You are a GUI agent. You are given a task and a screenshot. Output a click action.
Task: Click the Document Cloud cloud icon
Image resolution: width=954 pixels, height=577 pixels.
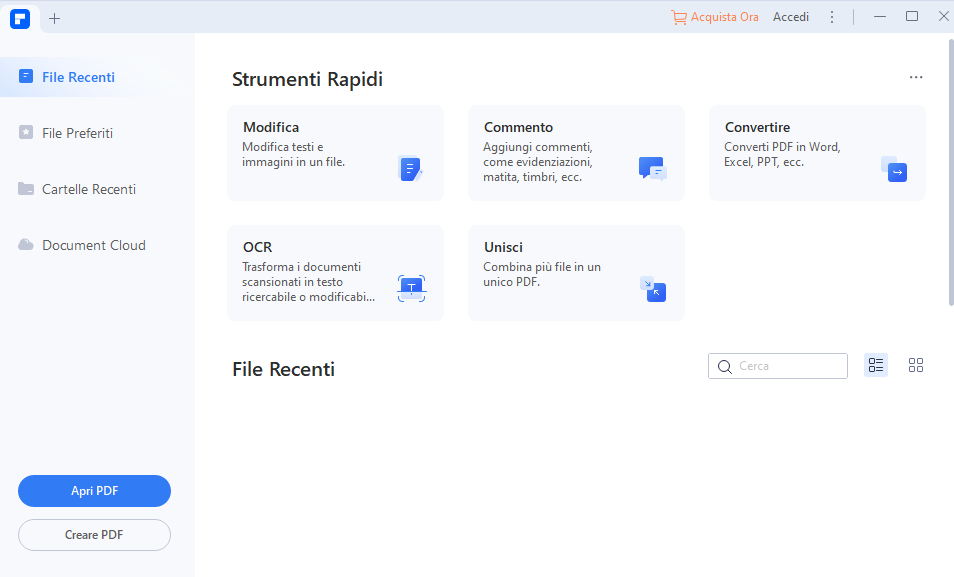click(x=26, y=245)
